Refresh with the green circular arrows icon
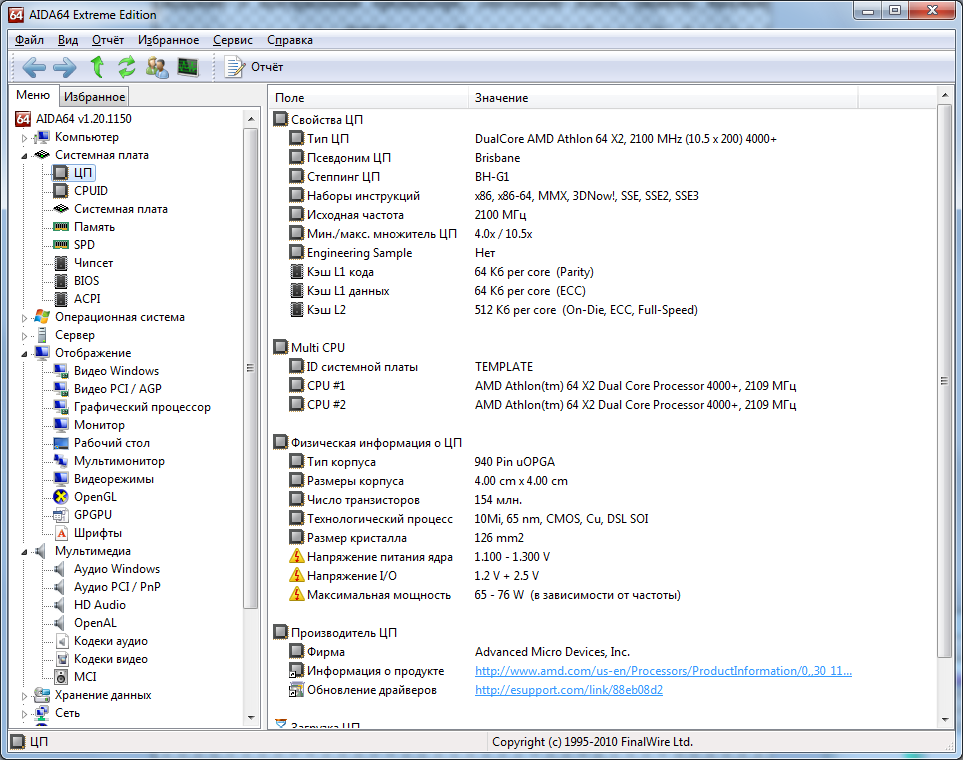Screen dimensions: 963x760 coord(127,67)
